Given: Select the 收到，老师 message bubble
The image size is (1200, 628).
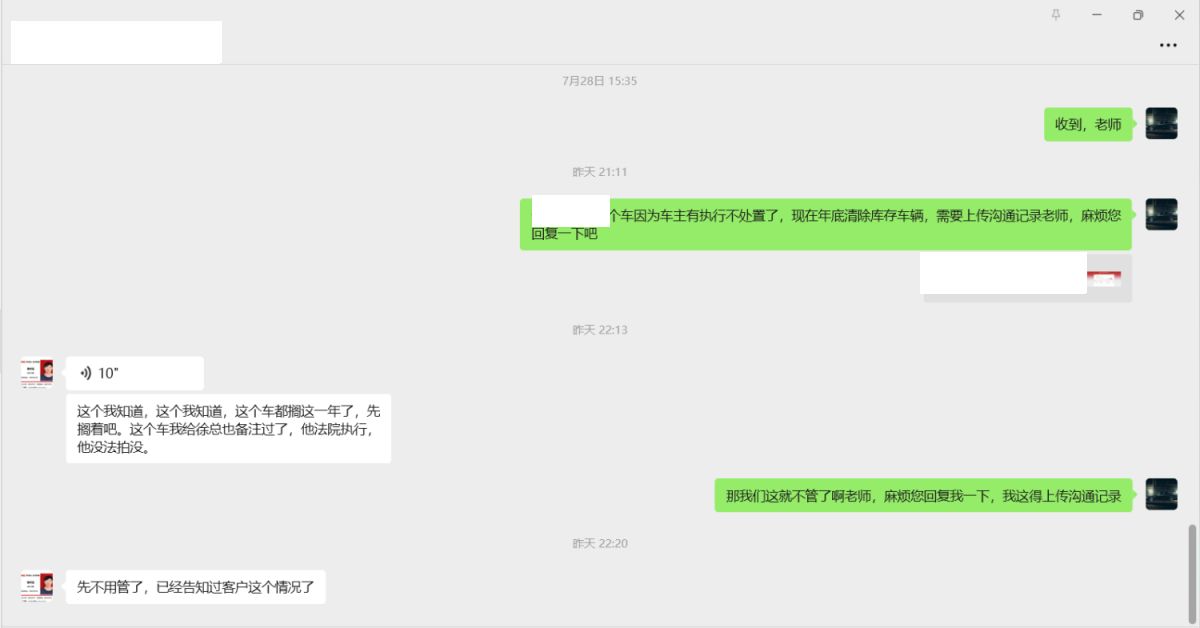Looking at the screenshot, I should [x=1088, y=125].
